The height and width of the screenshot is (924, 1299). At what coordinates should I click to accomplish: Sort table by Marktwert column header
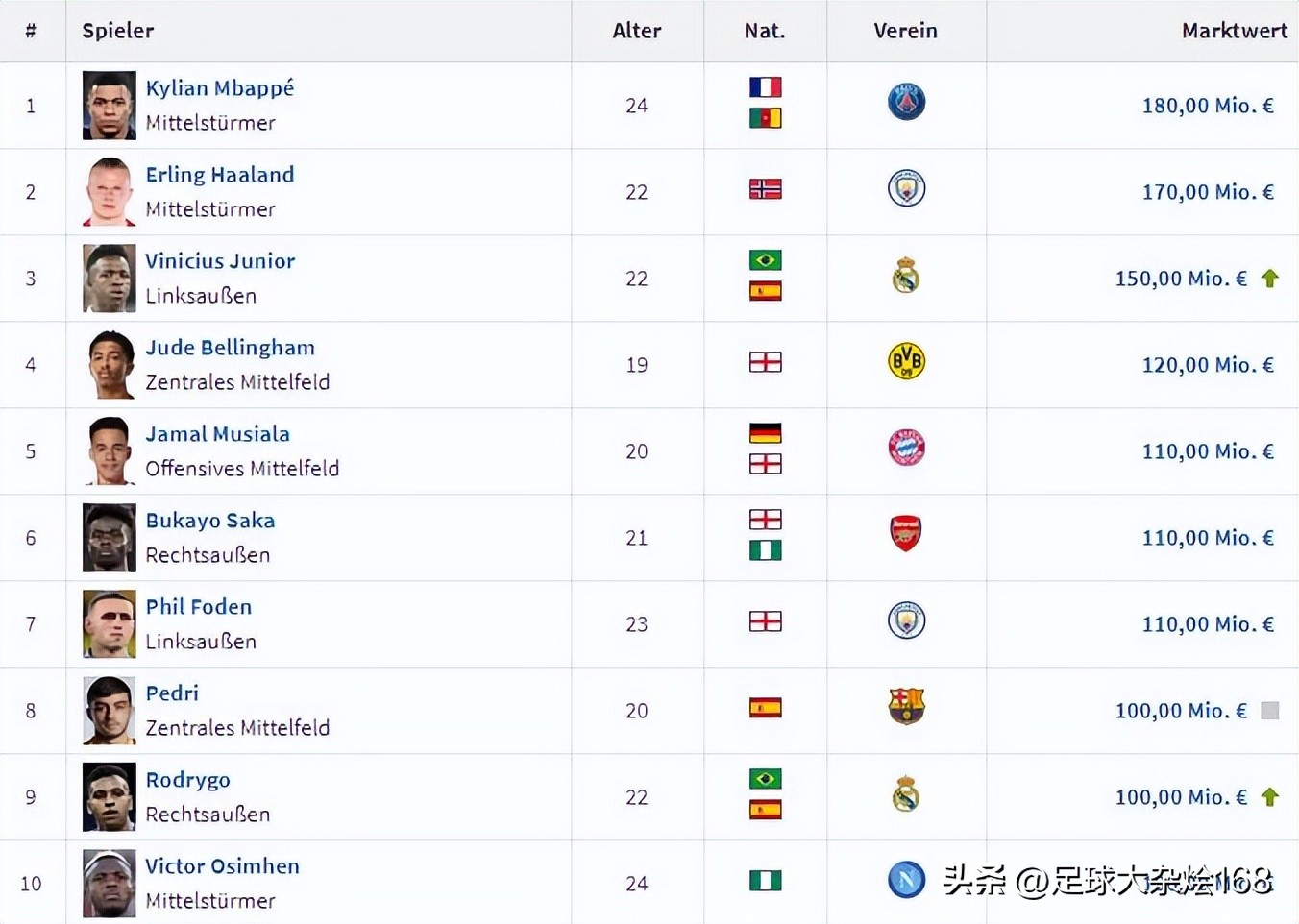1234,31
